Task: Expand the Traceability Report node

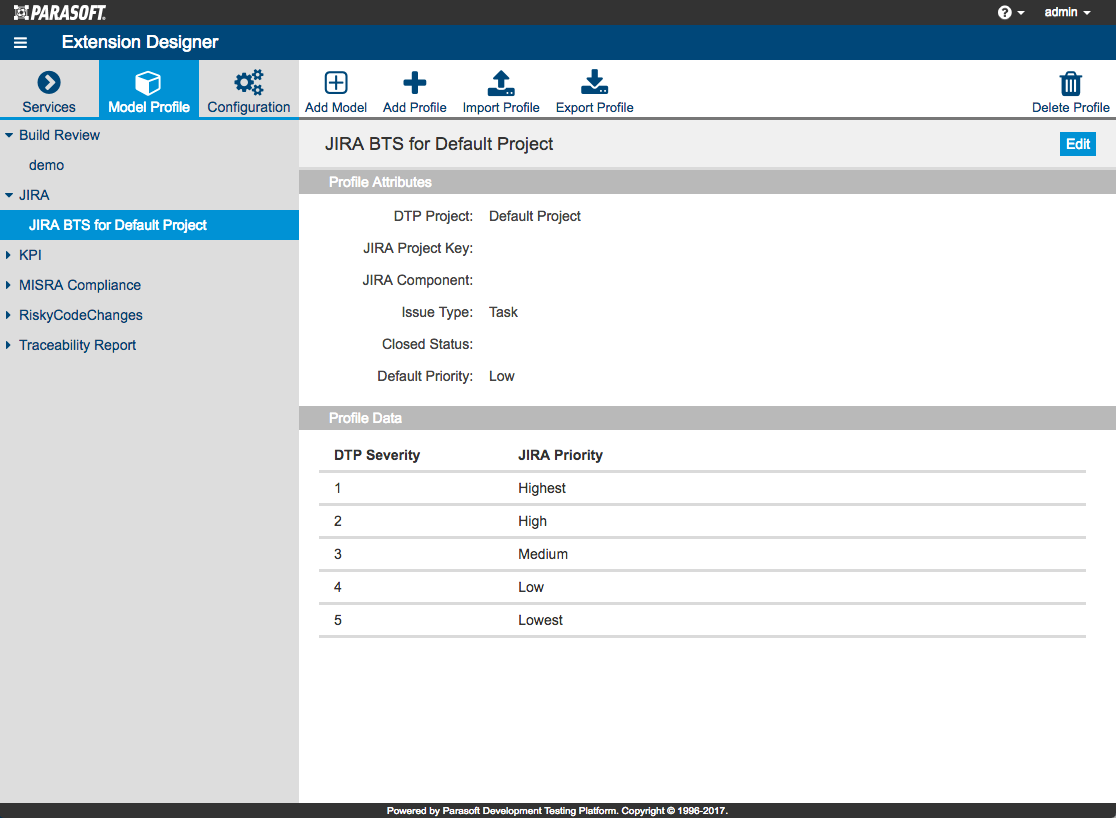Action: 9,345
